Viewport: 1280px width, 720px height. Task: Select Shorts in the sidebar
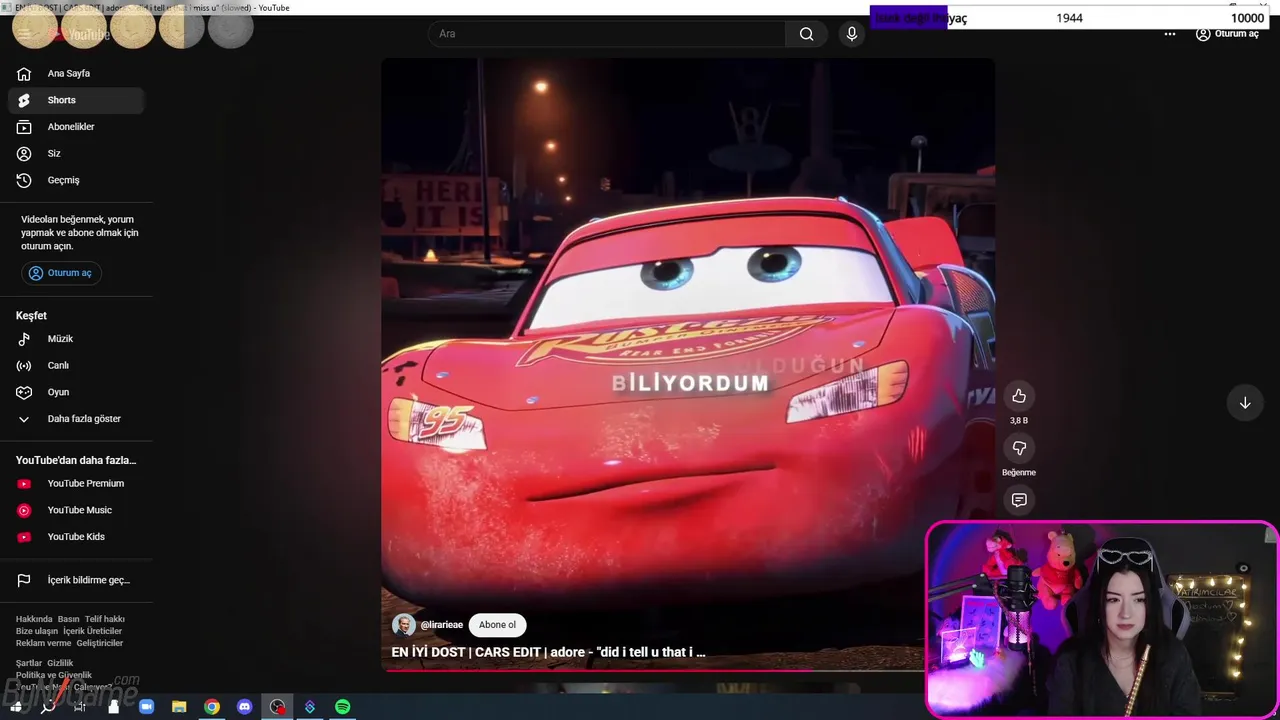(x=76, y=100)
